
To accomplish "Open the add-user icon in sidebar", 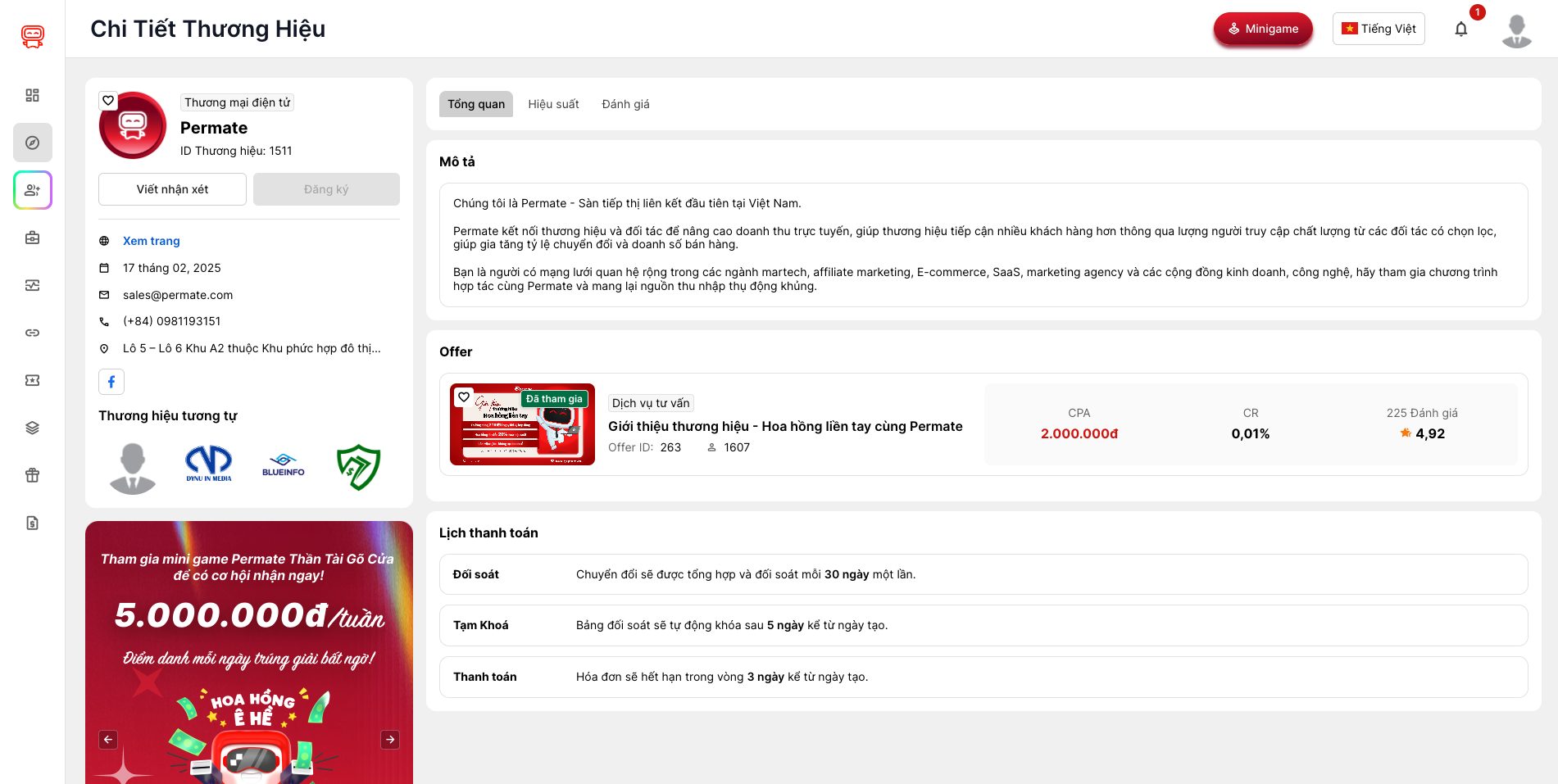I will coord(33,190).
